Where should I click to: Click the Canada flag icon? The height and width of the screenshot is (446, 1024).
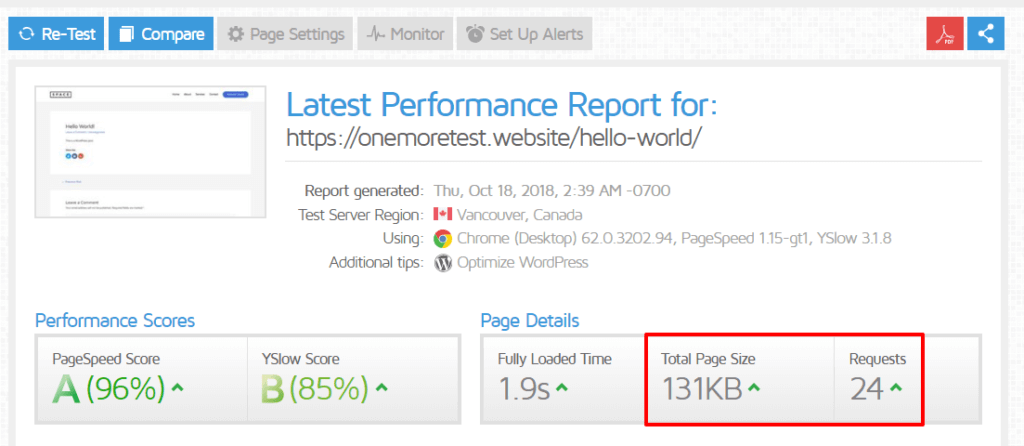[443, 215]
